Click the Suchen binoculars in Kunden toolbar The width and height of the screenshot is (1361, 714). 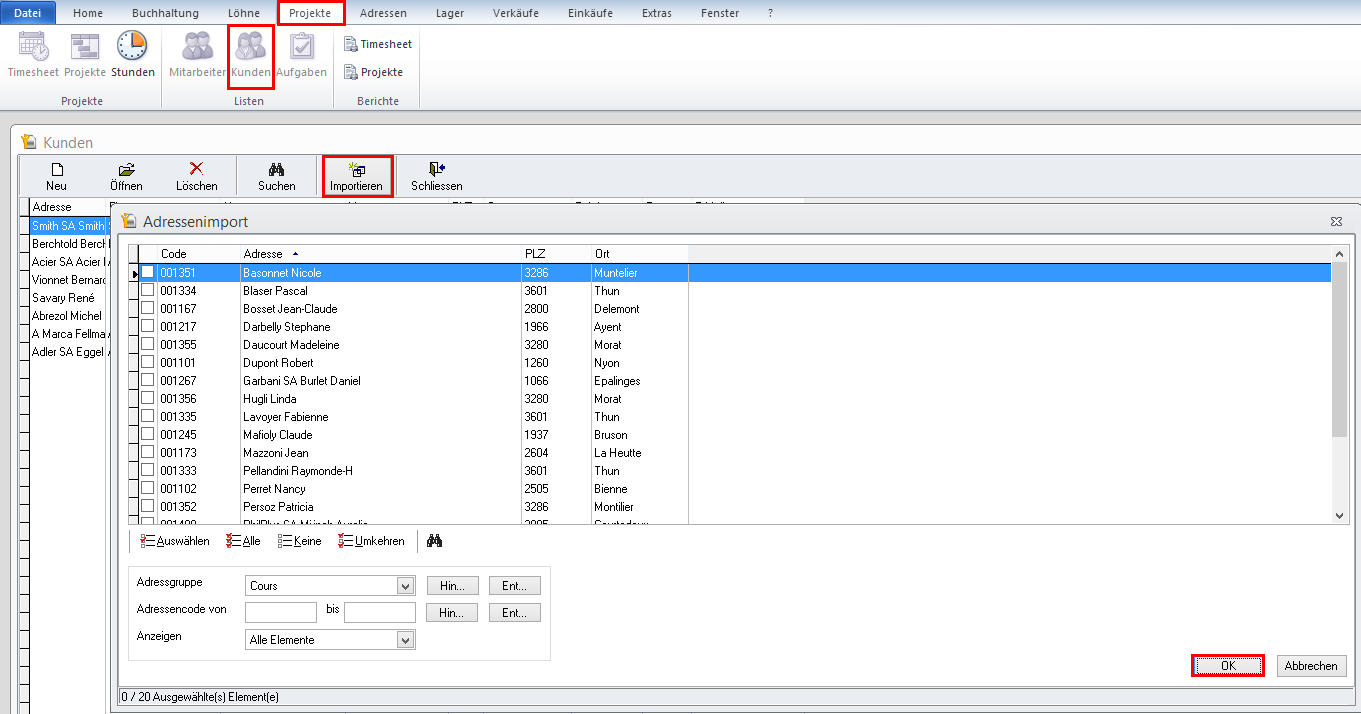click(277, 177)
